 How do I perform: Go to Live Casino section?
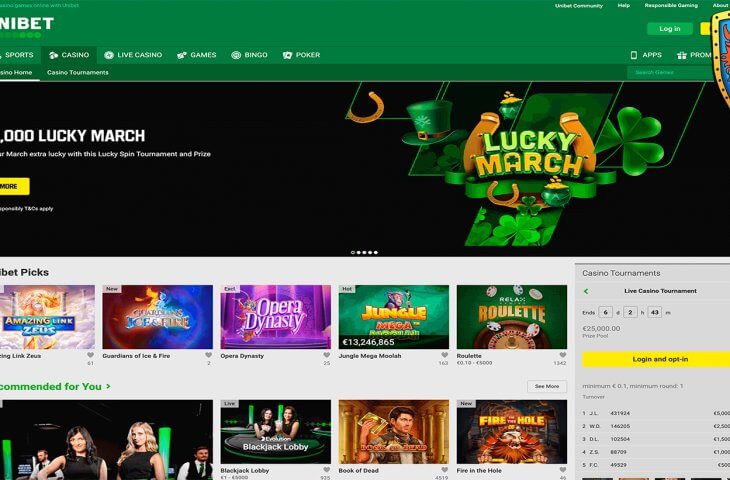pos(133,55)
